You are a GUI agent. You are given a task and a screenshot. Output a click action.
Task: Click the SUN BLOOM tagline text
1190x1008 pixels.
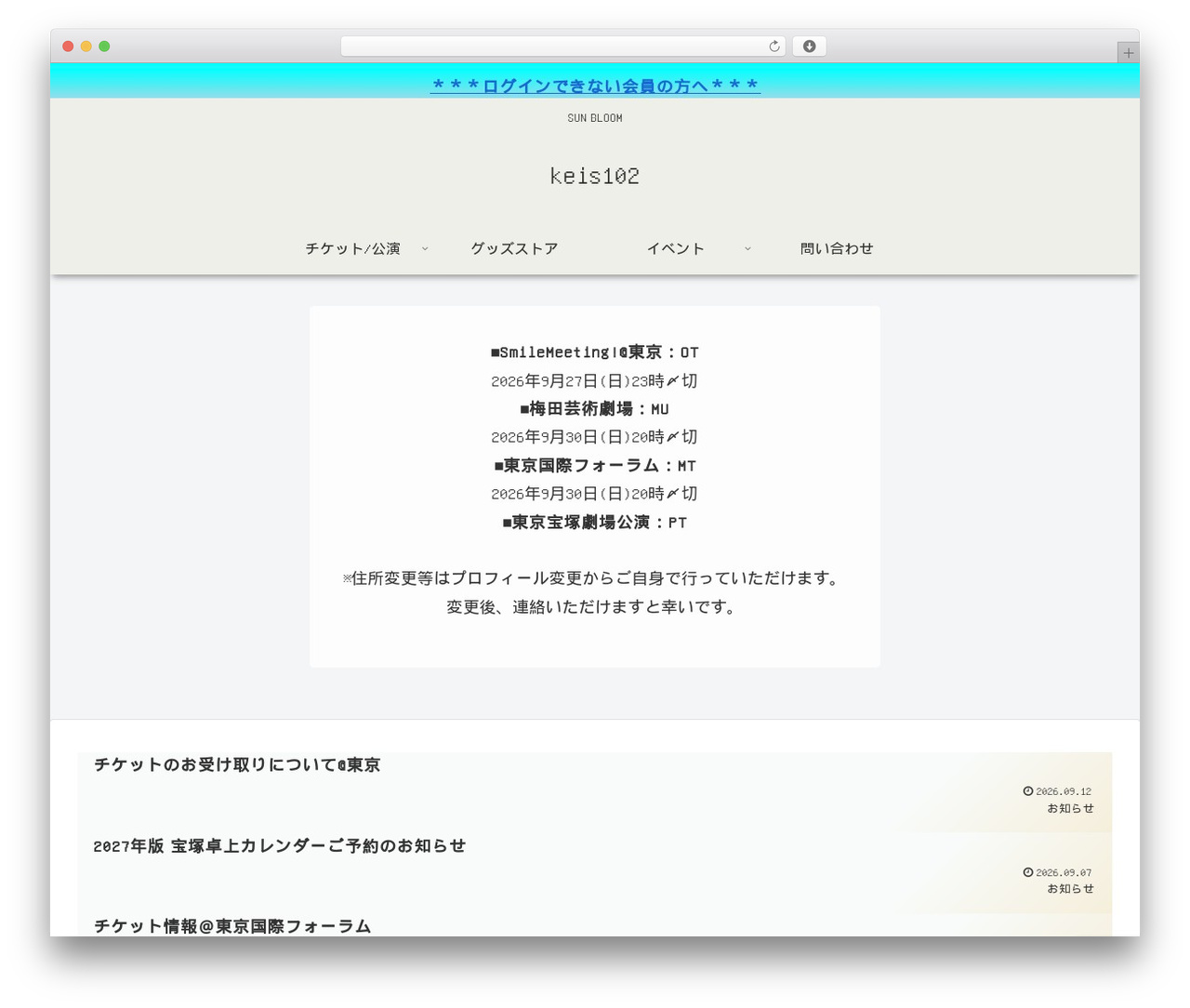click(595, 118)
